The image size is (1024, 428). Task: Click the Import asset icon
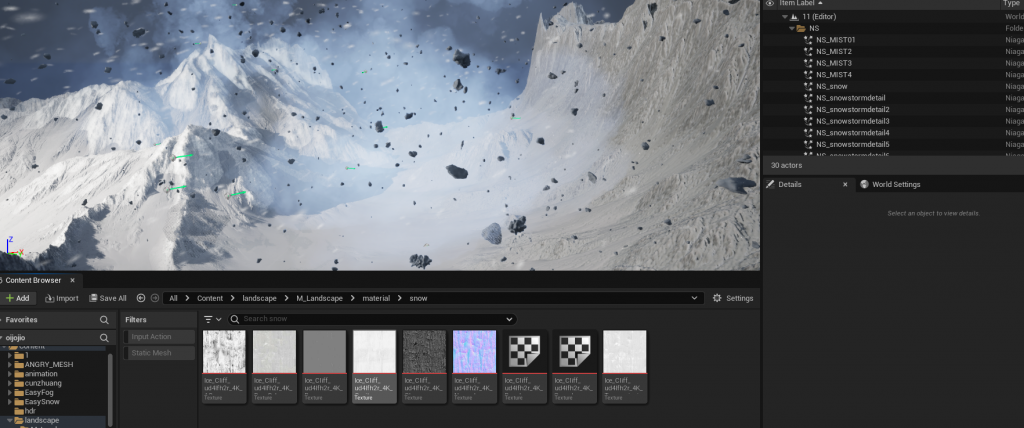click(x=61, y=298)
